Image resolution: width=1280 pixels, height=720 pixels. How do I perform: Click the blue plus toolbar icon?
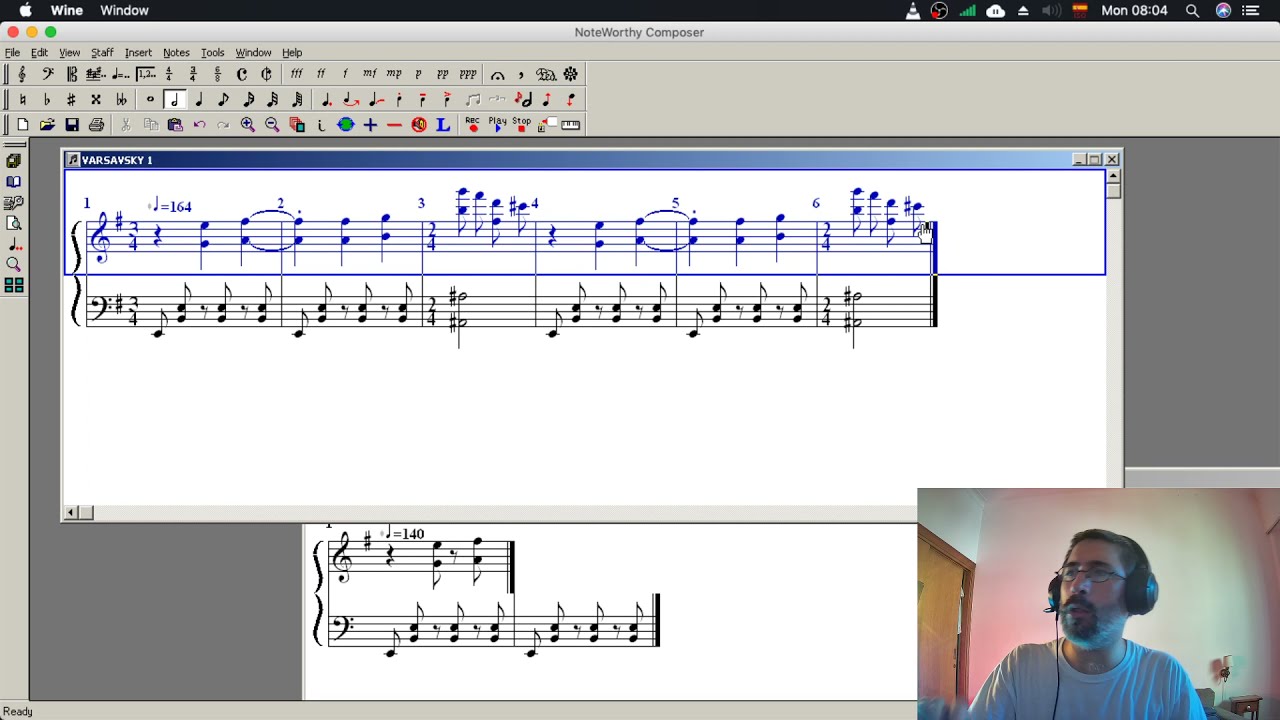[370, 124]
